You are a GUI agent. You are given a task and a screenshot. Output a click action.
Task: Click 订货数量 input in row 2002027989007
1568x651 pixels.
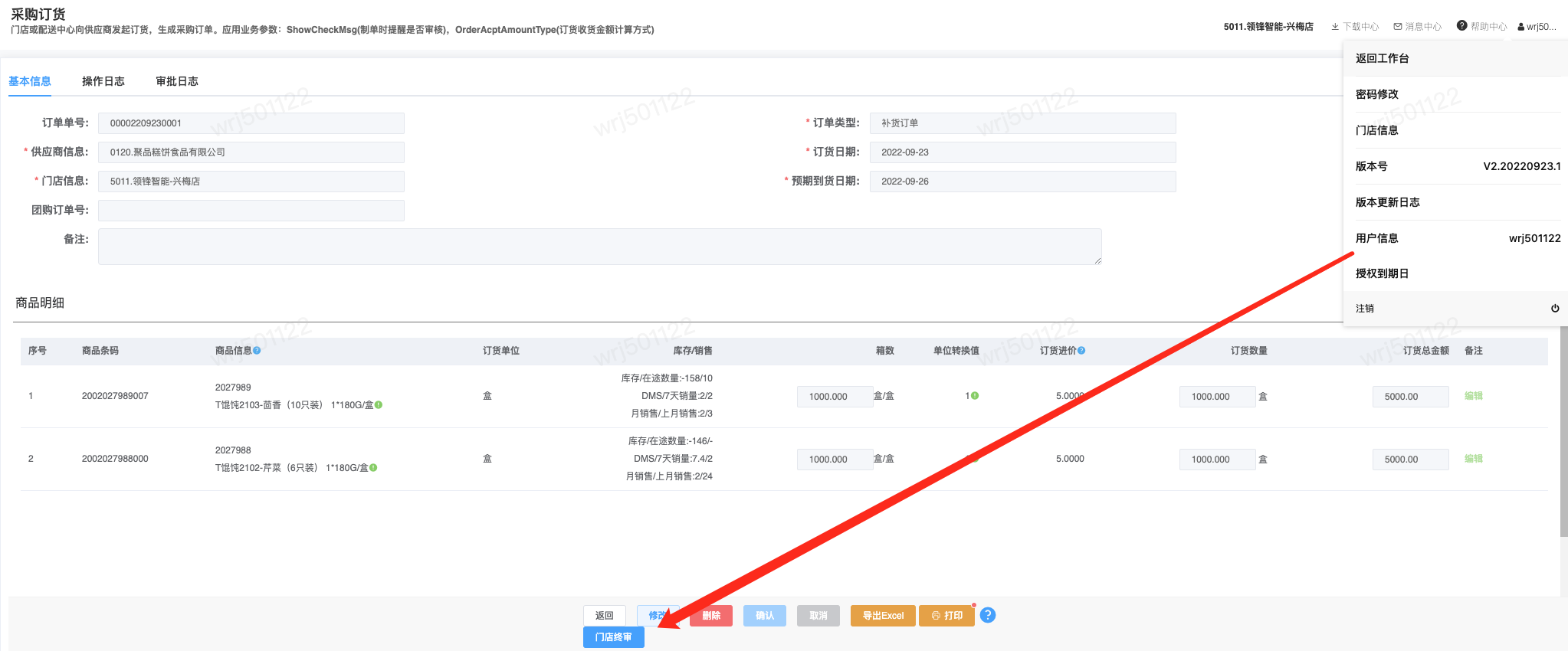[1218, 397]
